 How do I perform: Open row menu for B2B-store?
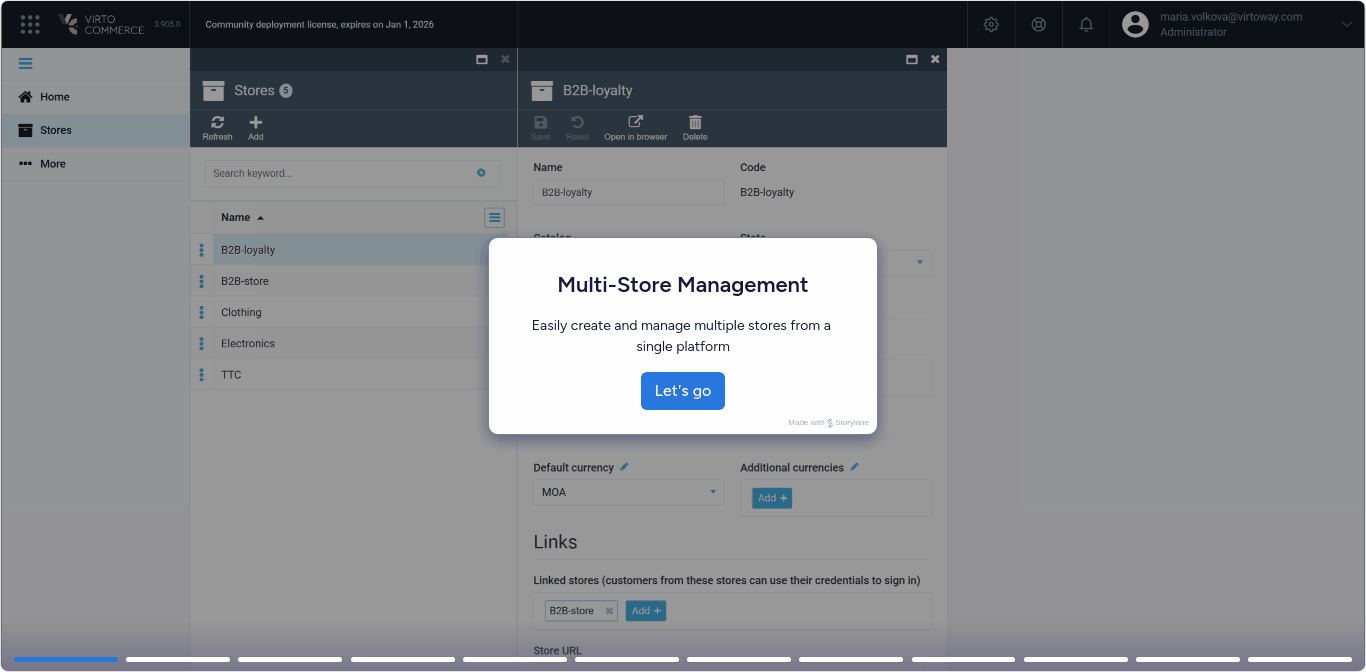(x=201, y=281)
